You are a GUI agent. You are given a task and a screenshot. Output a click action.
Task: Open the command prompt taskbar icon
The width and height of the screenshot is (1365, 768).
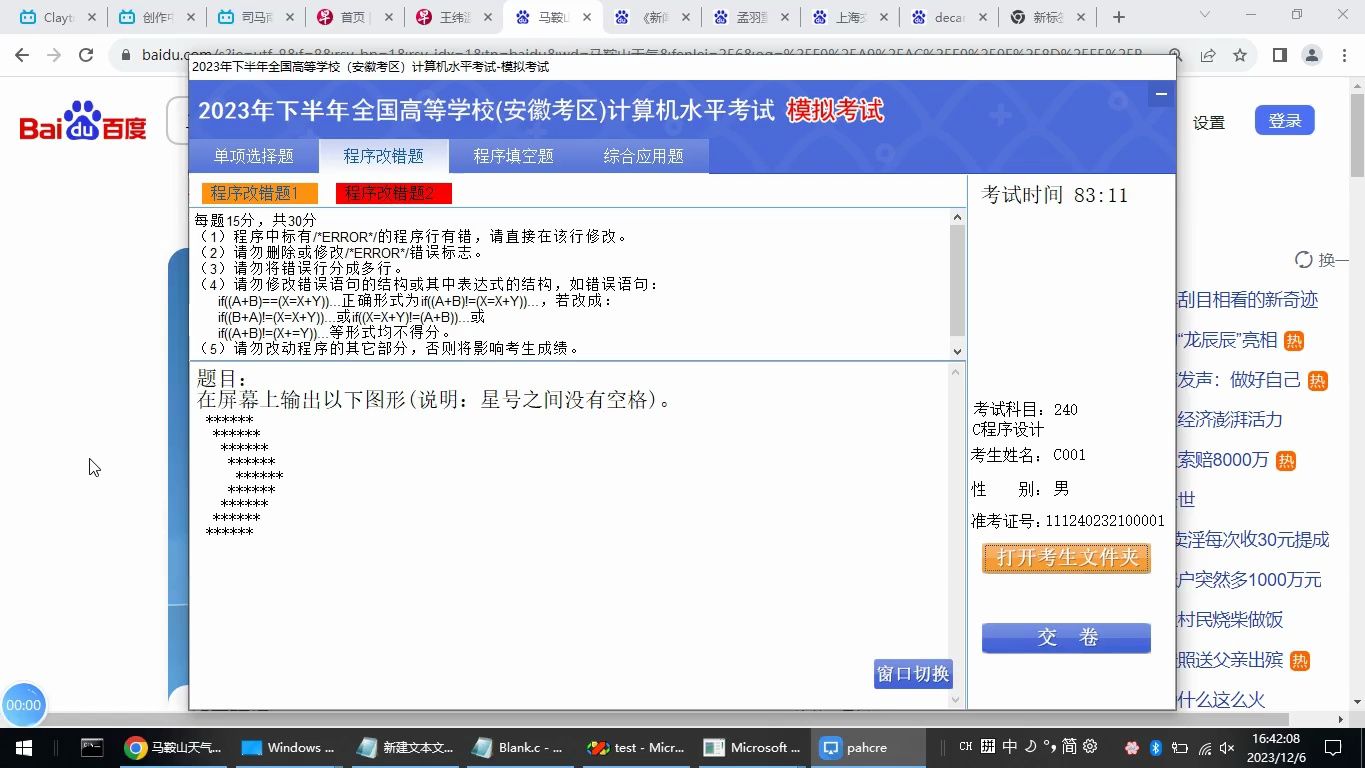92,747
